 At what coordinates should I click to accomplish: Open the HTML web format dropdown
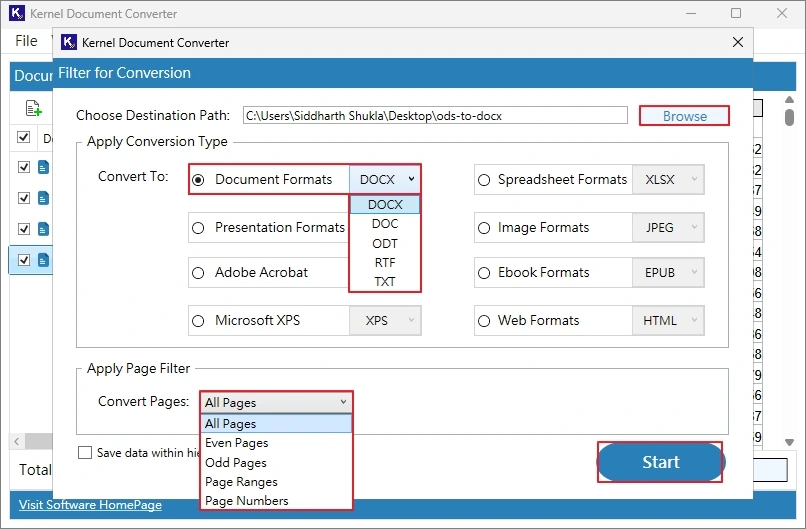coord(668,321)
